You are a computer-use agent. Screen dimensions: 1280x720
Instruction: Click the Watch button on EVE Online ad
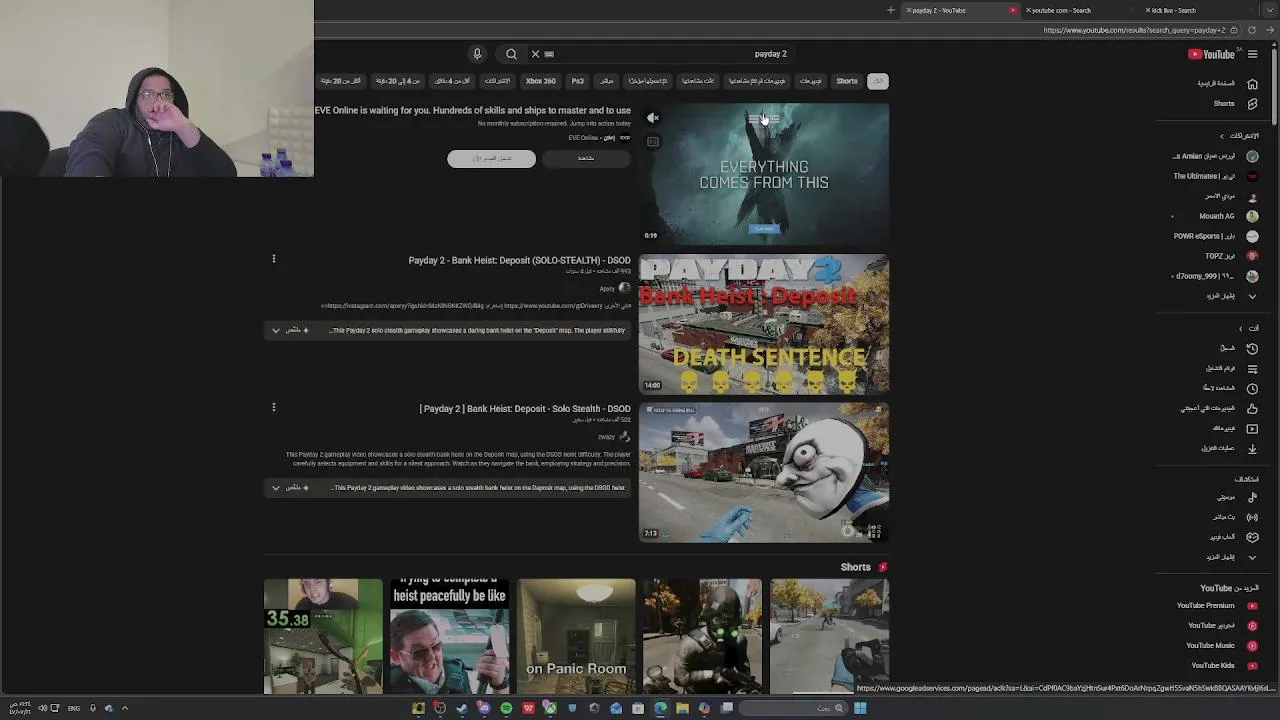pyautogui.click(x=586, y=158)
